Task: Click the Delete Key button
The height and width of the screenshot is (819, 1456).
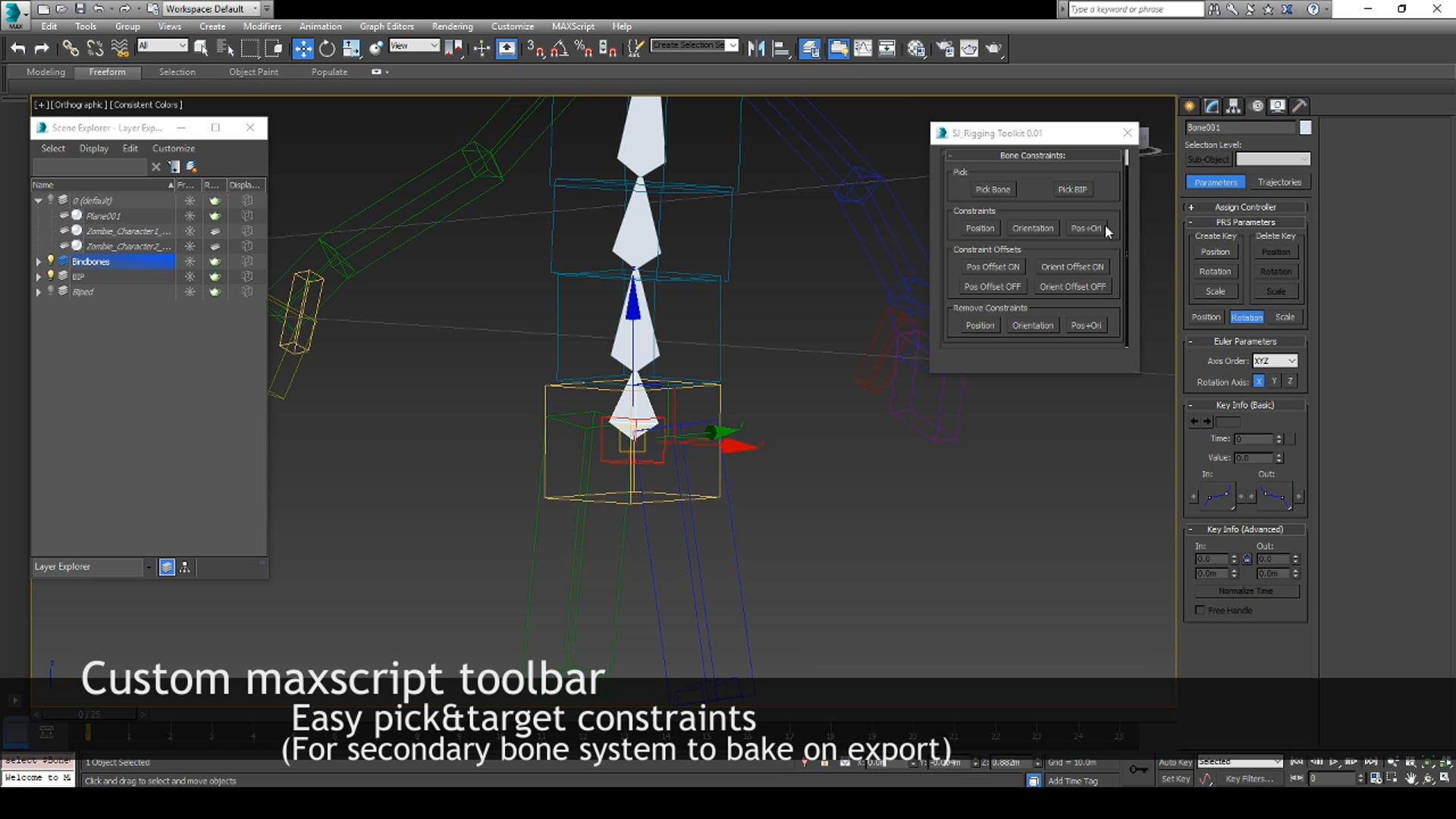Action: point(1275,235)
